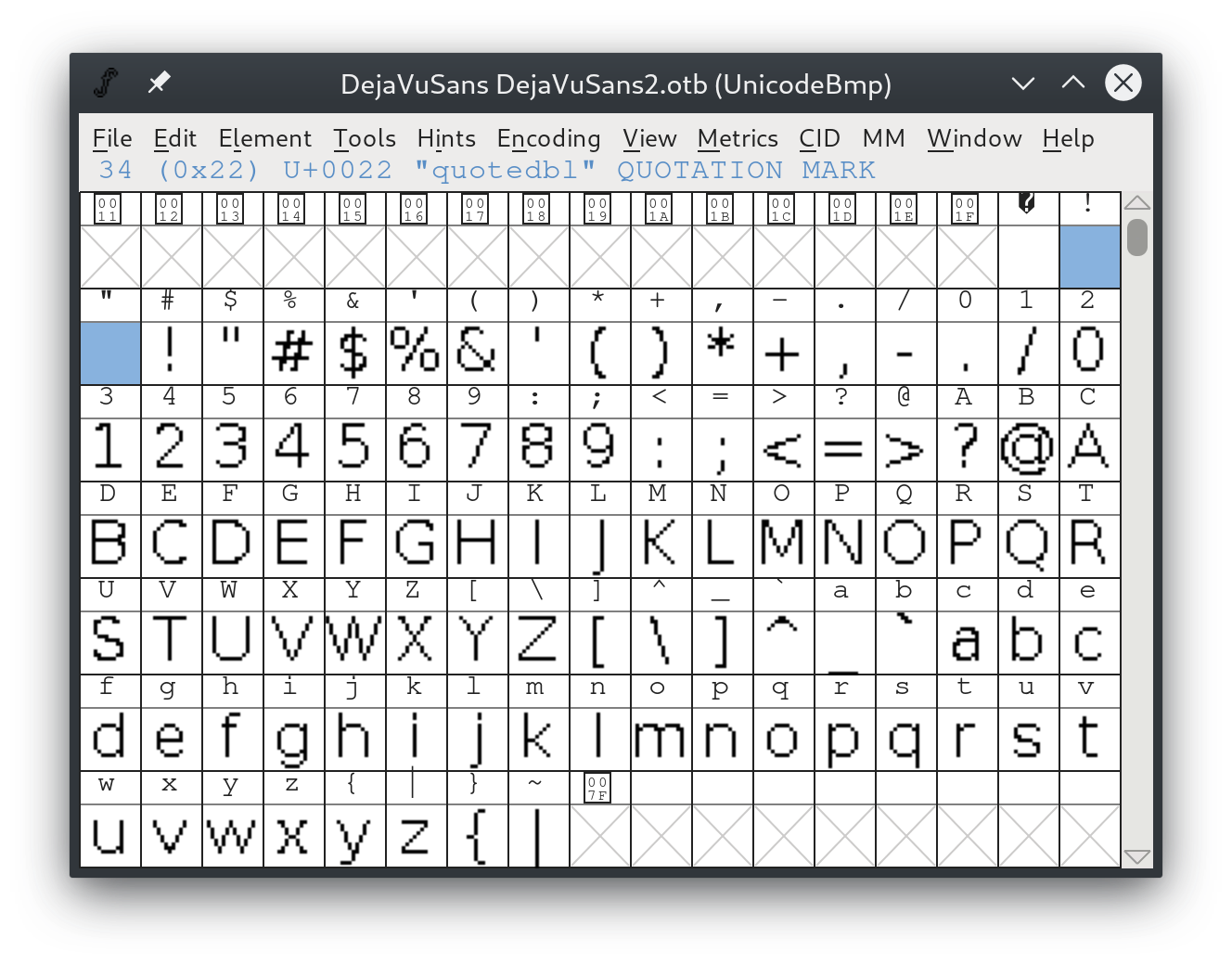1232x964 pixels.
Task: Click the unroll chevron in the titlebar
Action: tap(1021, 84)
